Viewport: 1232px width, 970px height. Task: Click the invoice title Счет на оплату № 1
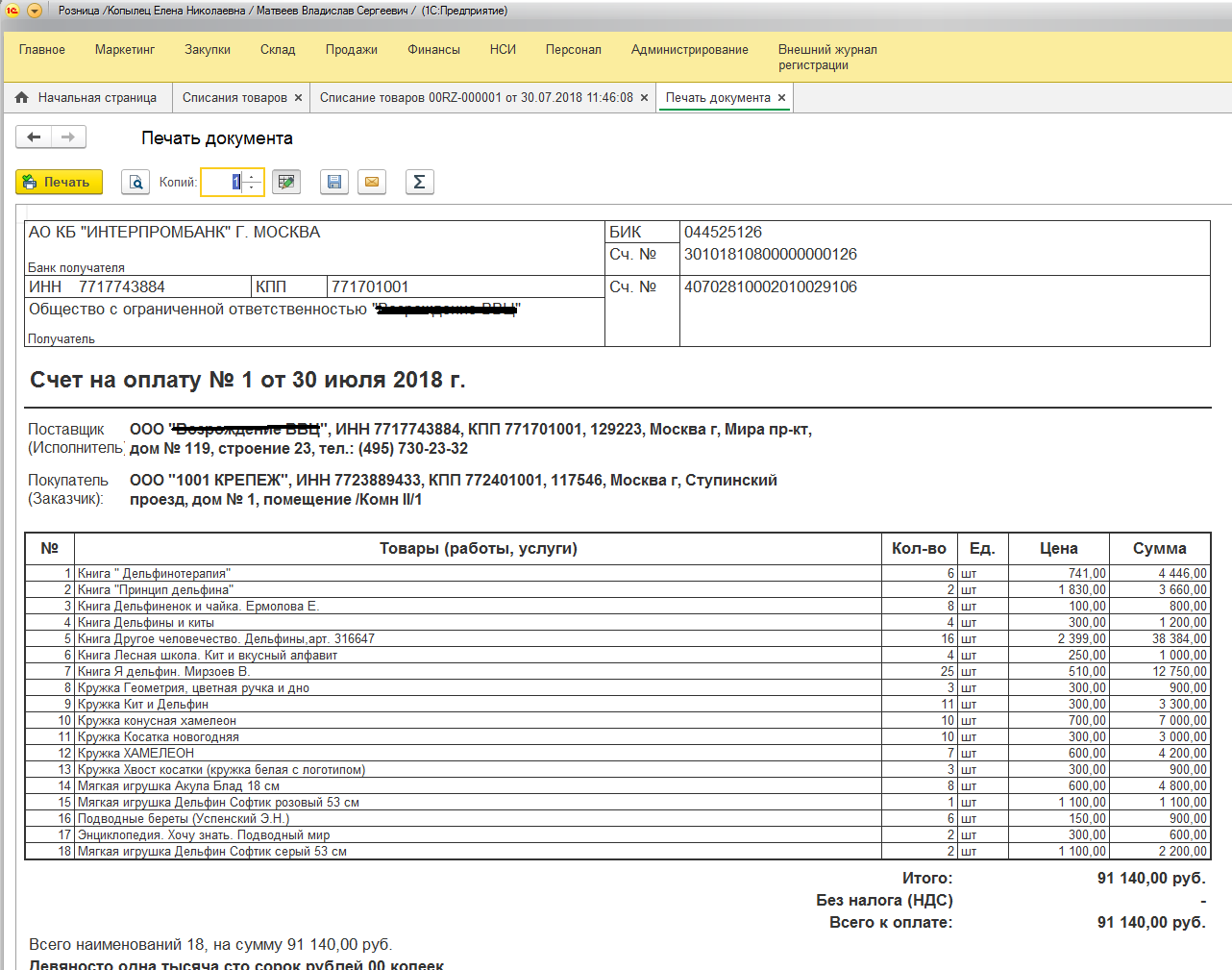247,380
